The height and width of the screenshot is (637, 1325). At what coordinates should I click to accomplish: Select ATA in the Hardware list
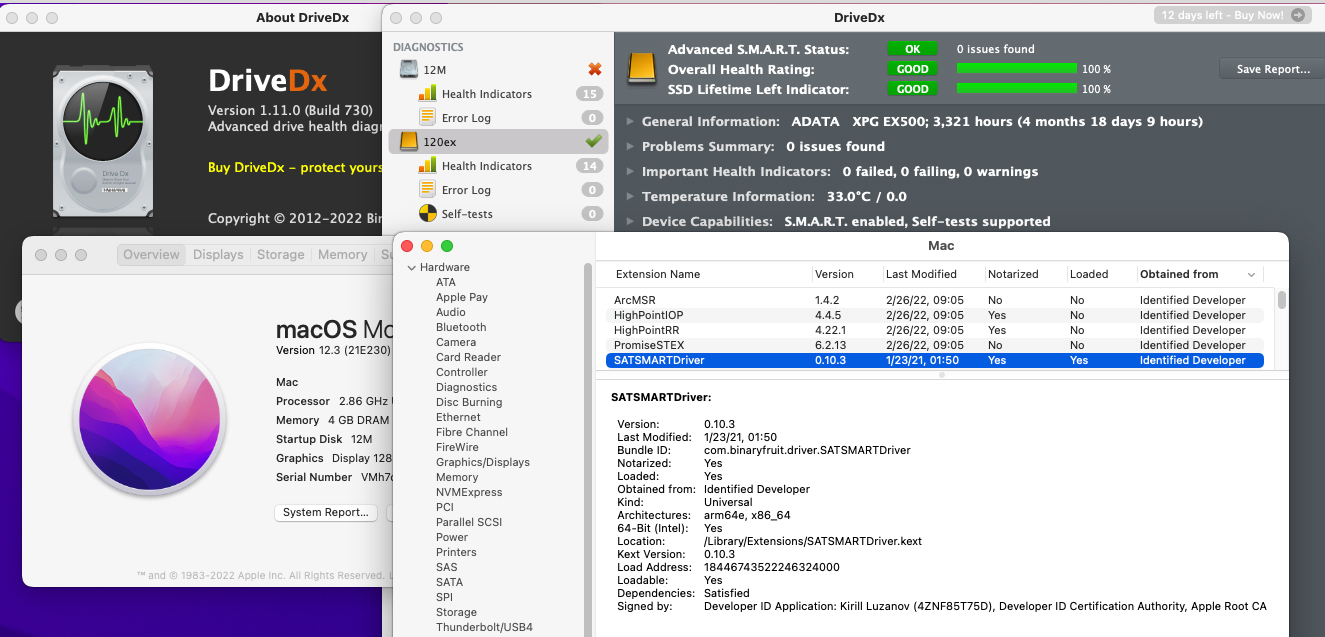[x=446, y=282]
